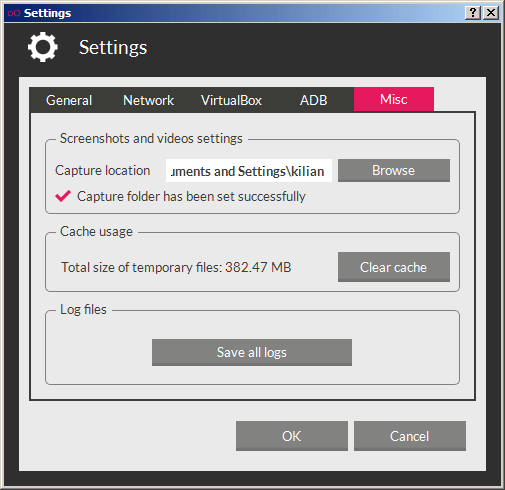This screenshot has height=490, width=505.
Task: Switch to the General tab
Action: click(69, 100)
